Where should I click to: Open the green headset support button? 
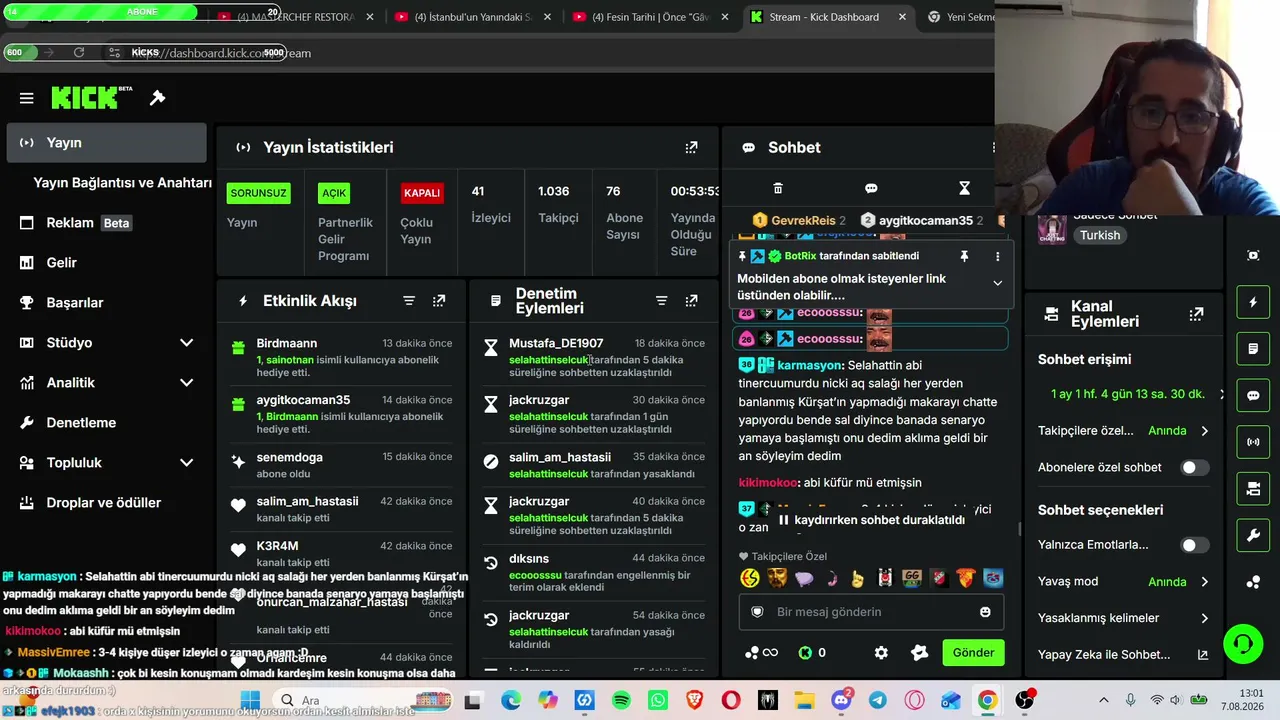[1243, 642]
